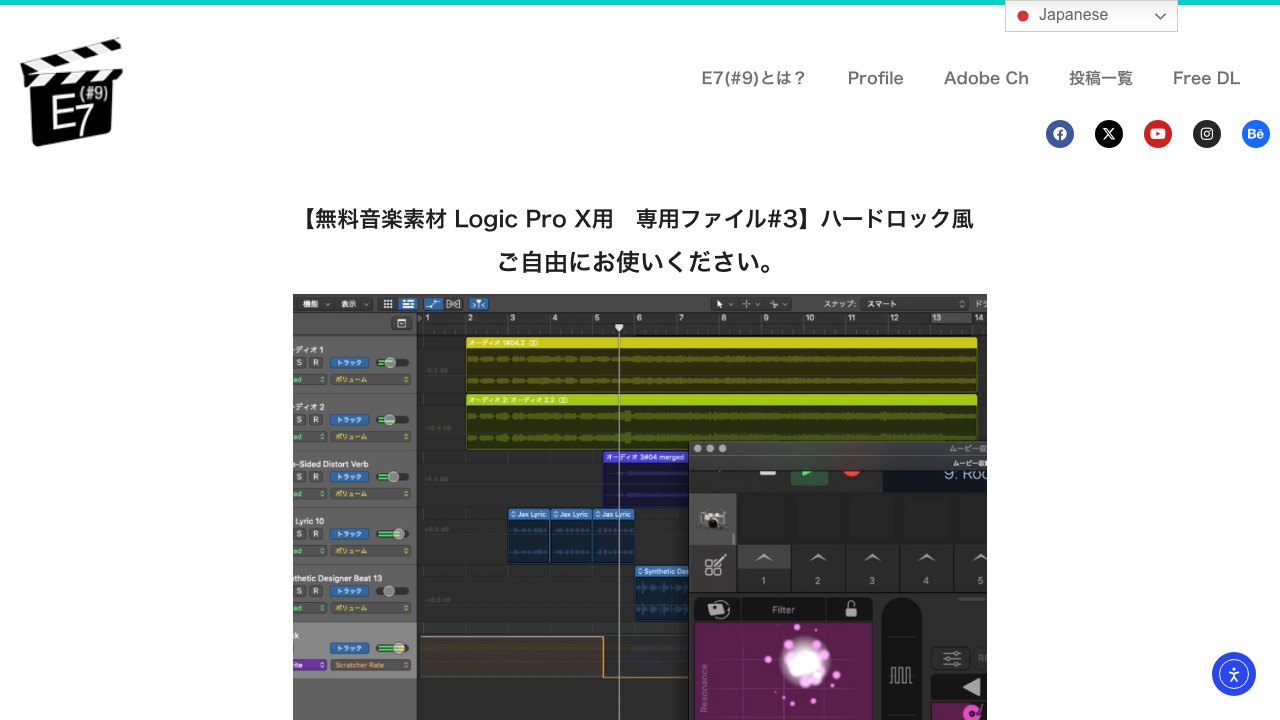This screenshot has width=1280, height=720.
Task: Open the YouTube social icon
Action: tap(1158, 134)
